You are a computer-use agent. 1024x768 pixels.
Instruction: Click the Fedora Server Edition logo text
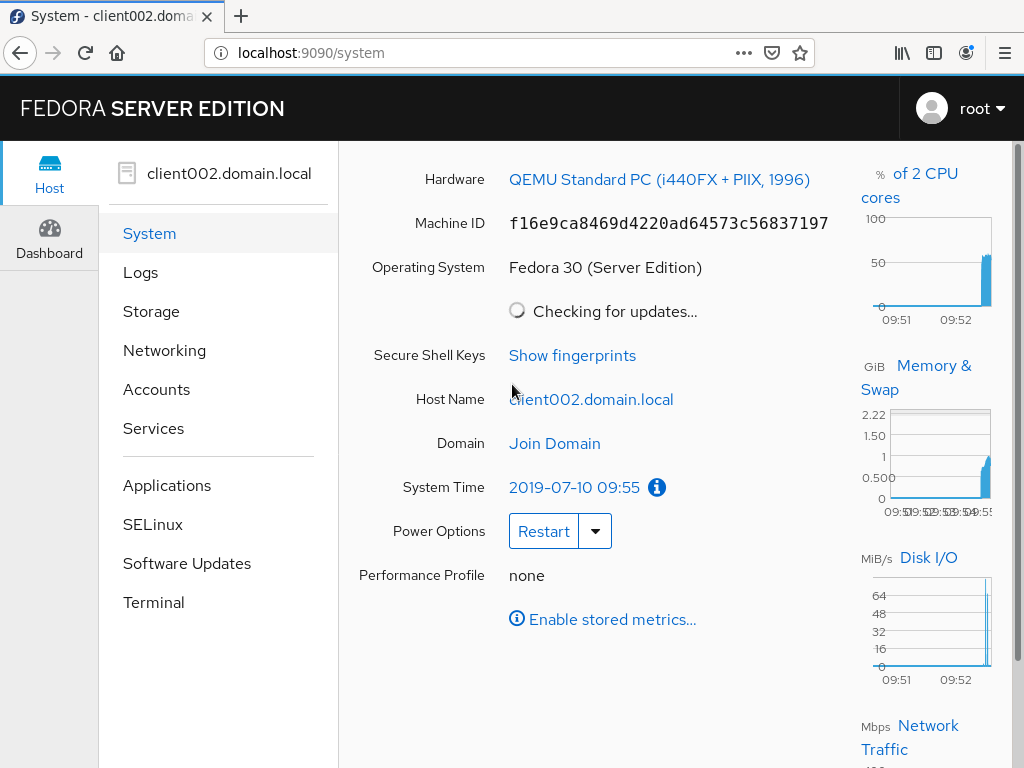(152, 108)
